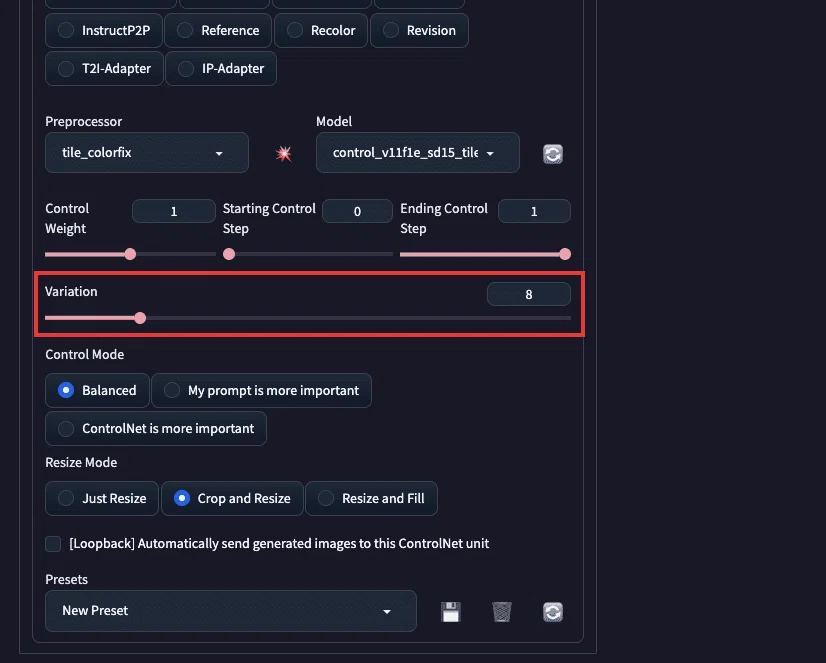Expand the New Preset dropdown
826x663 pixels.
[231, 611]
